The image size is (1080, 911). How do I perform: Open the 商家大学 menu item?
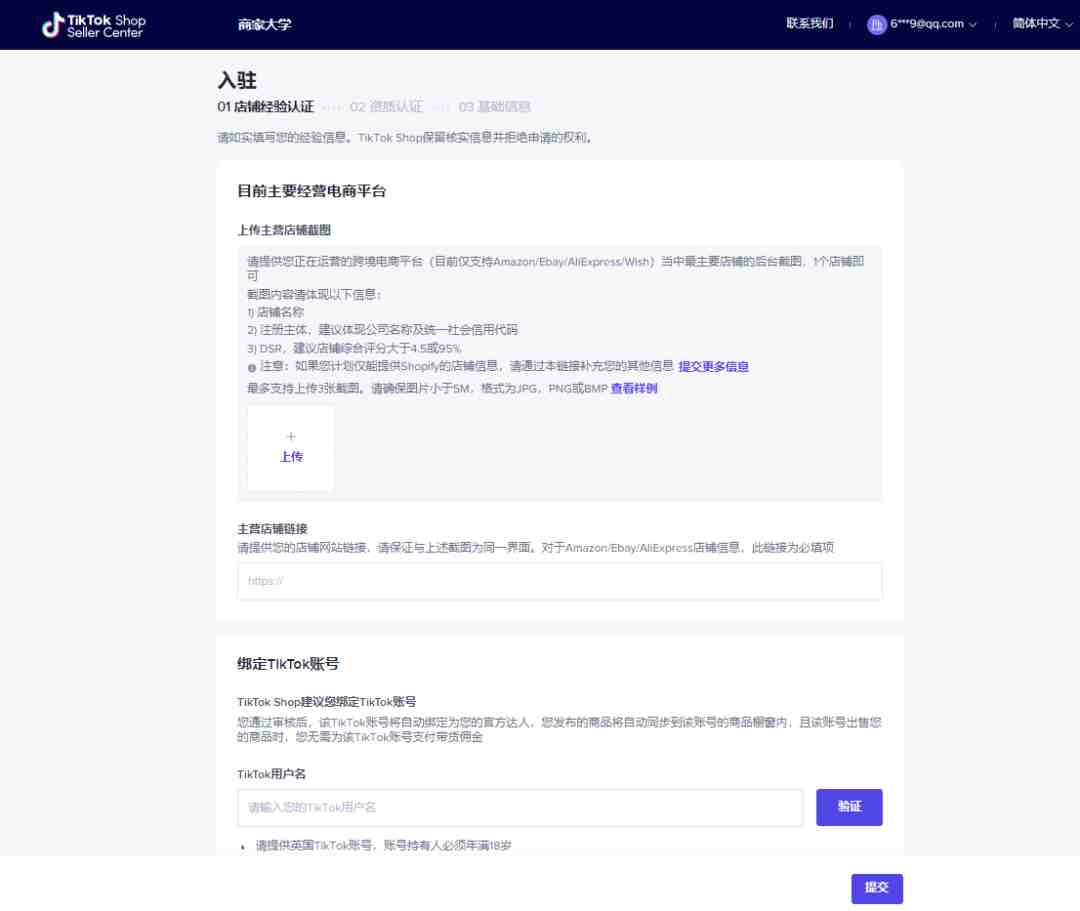264,25
